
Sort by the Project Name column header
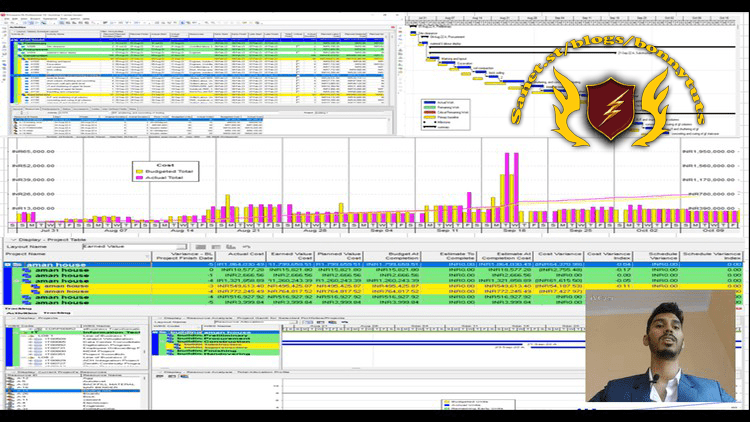coord(77,256)
